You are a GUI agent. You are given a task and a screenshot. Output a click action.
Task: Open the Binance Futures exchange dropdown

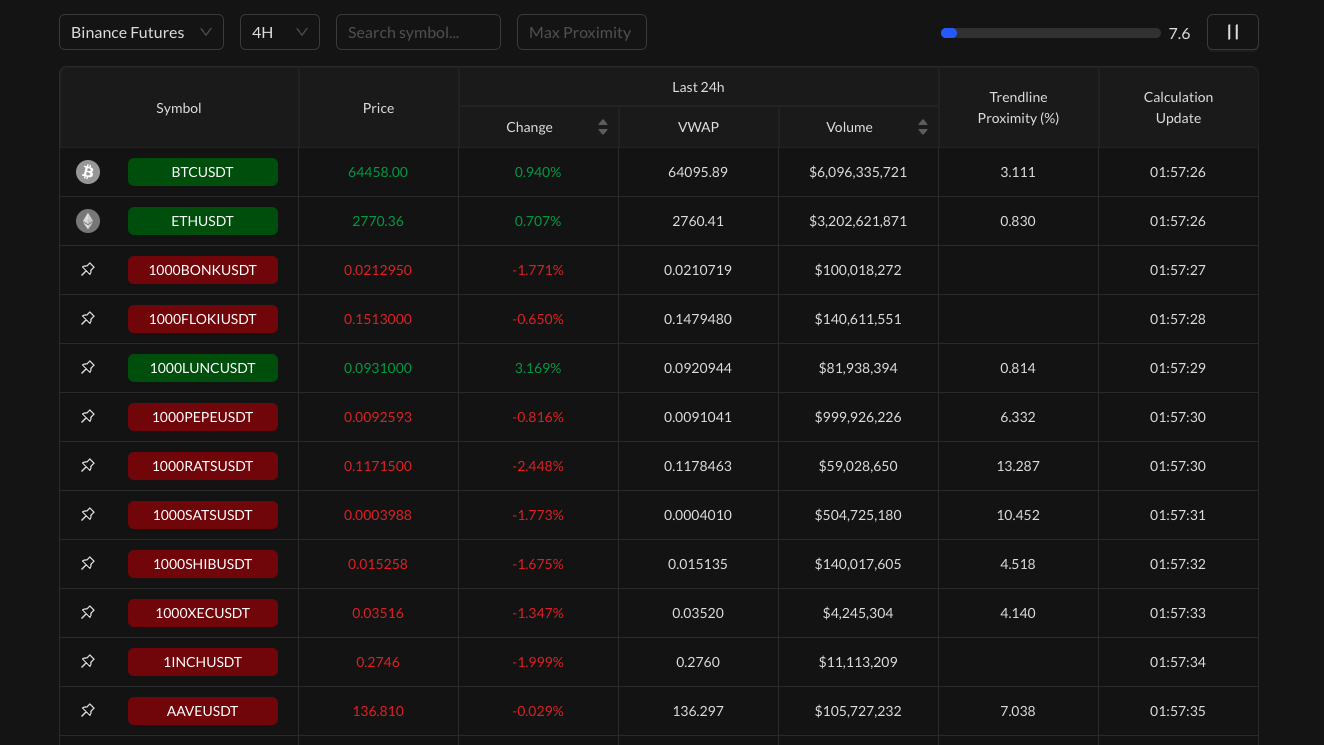[x=141, y=32]
